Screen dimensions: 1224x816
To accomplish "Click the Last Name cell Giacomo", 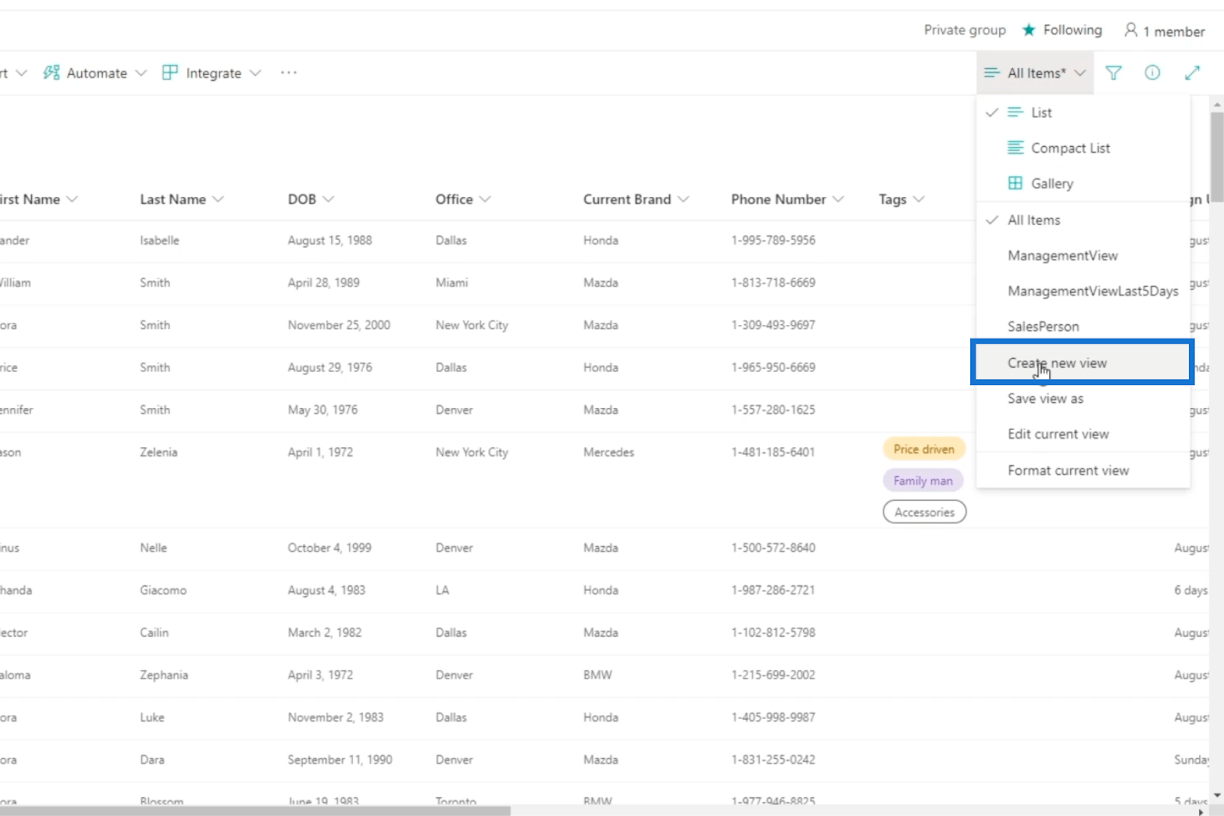I will click(x=163, y=590).
